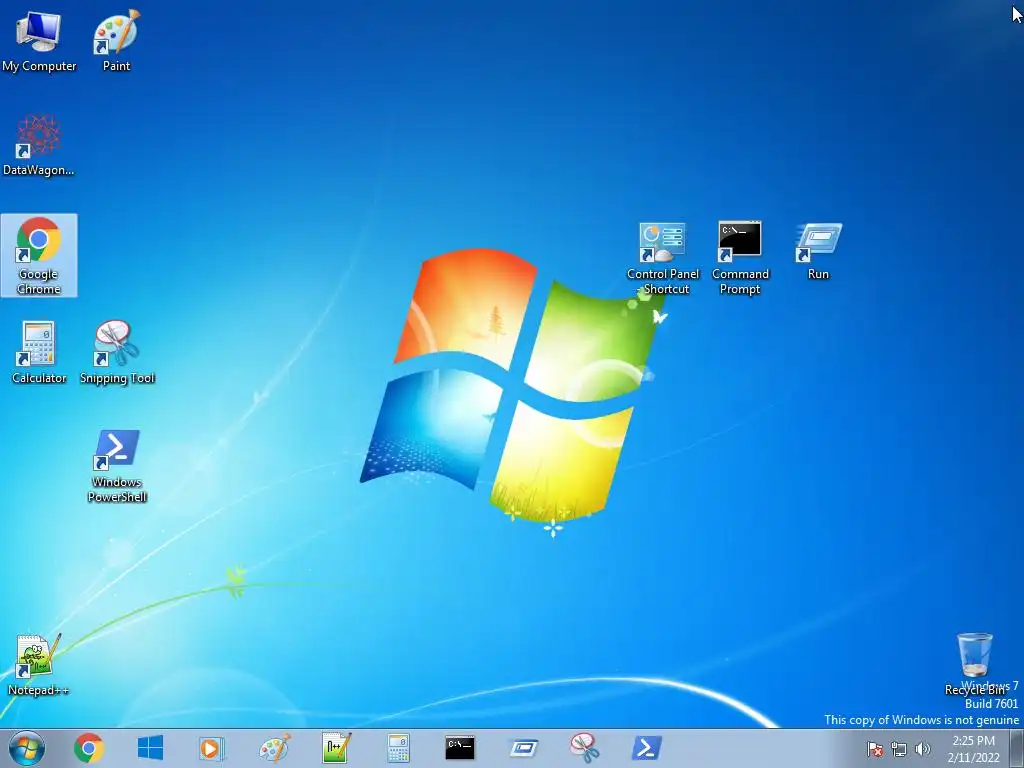Open the volume speaker tray icon
1024x768 pixels.
(923, 750)
